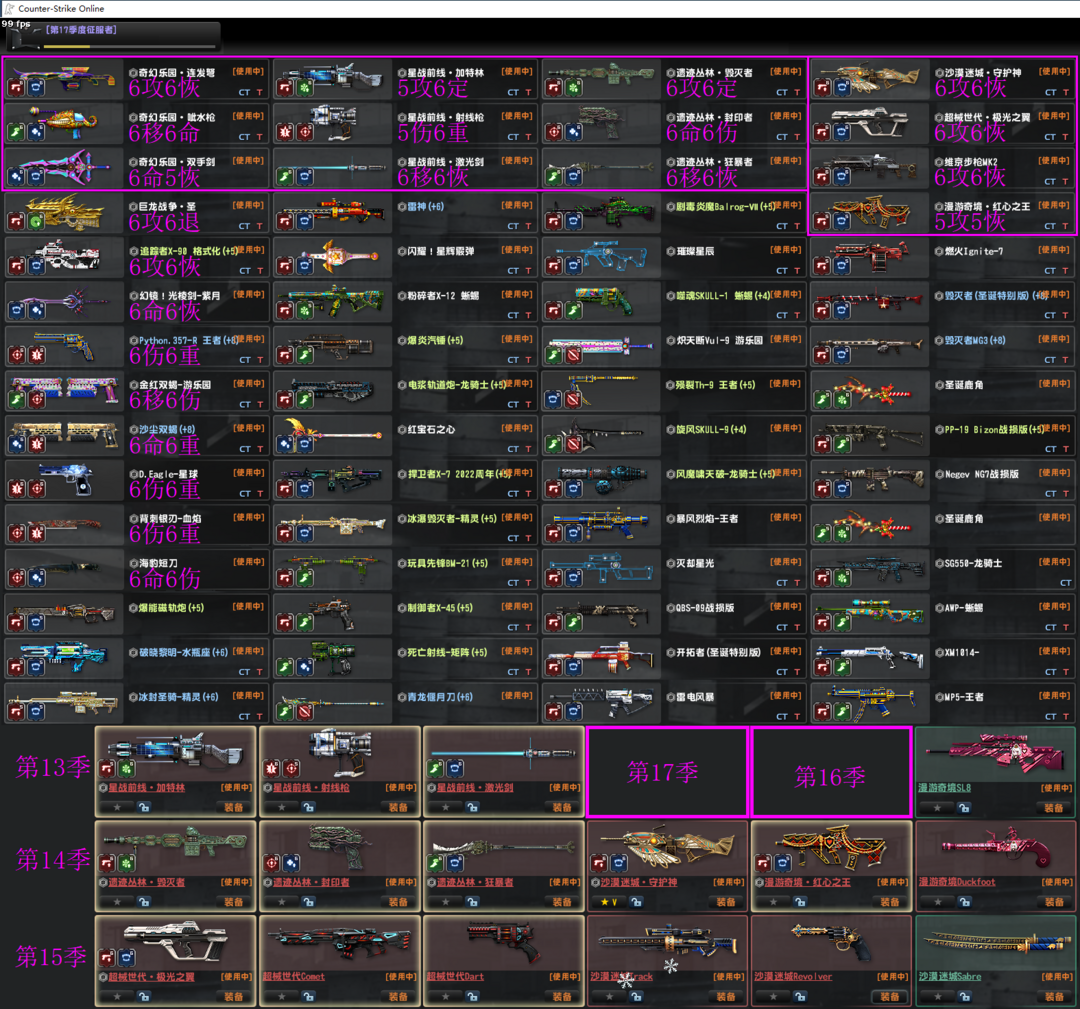
Task: Click the Negev NG7战损版 weapon name
Action: 982,475
